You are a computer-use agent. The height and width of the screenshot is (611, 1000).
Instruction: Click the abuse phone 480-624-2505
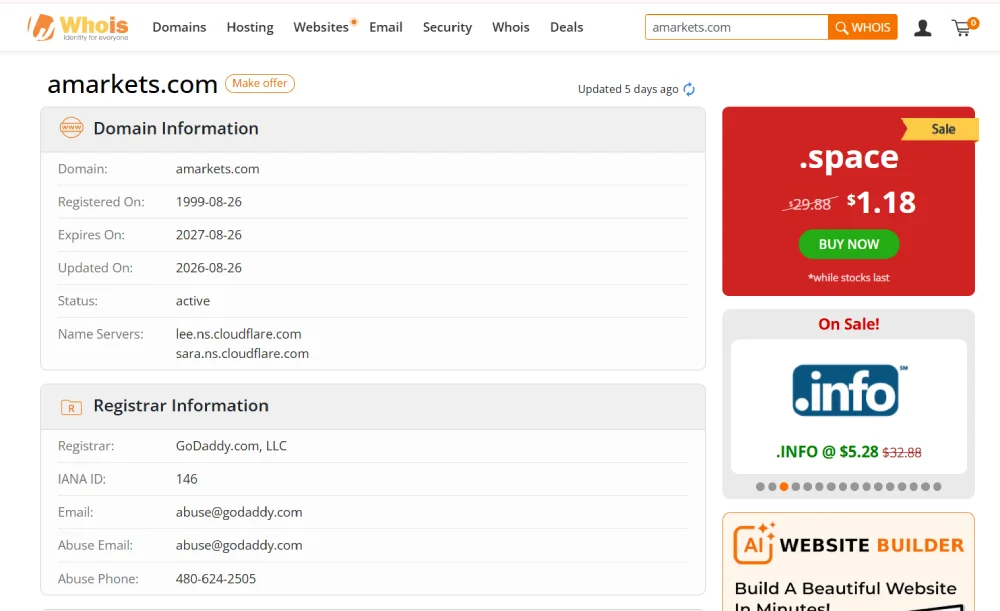click(x=216, y=578)
